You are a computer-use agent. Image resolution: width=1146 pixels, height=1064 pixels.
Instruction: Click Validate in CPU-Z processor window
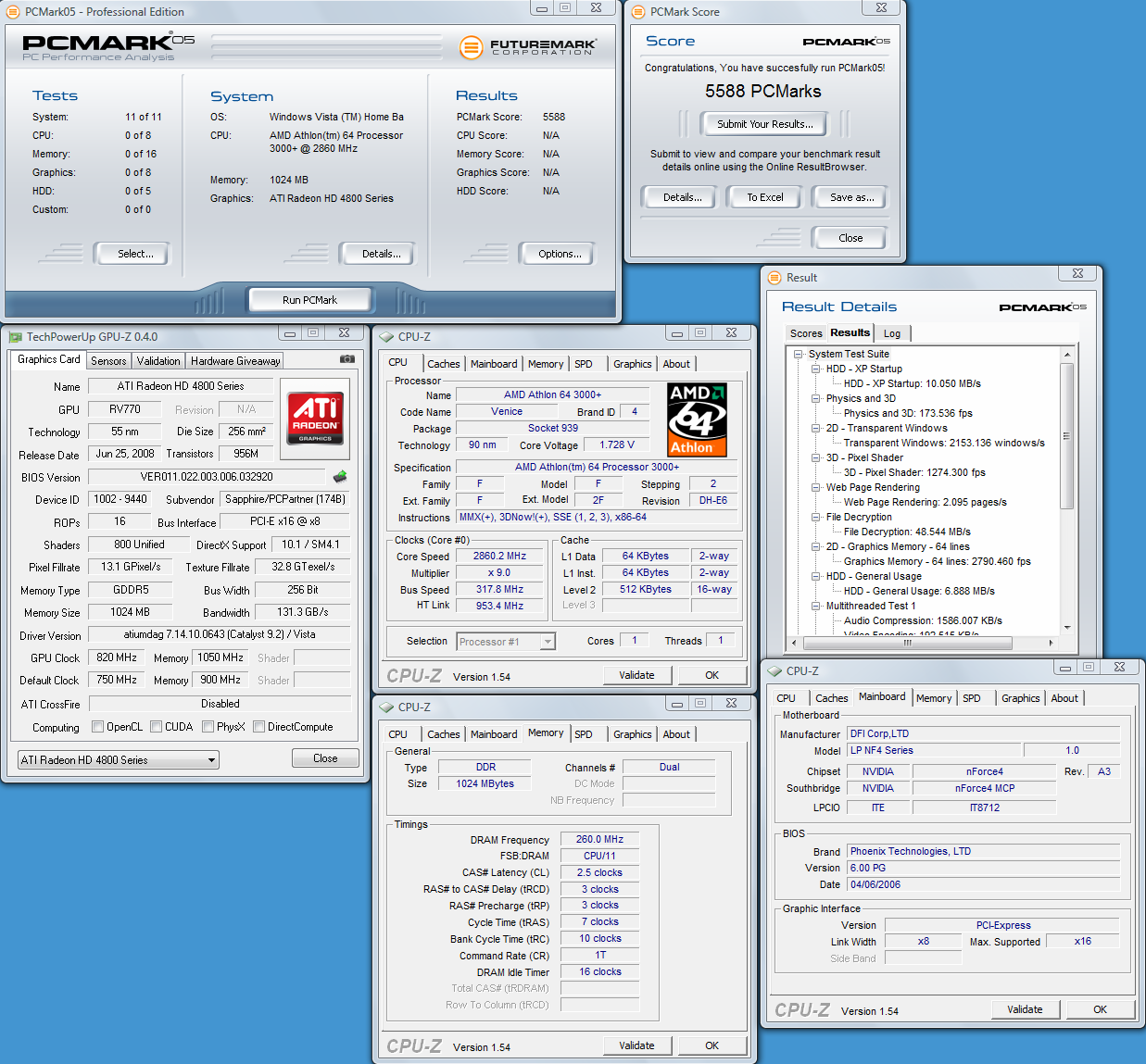click(636, 675)
